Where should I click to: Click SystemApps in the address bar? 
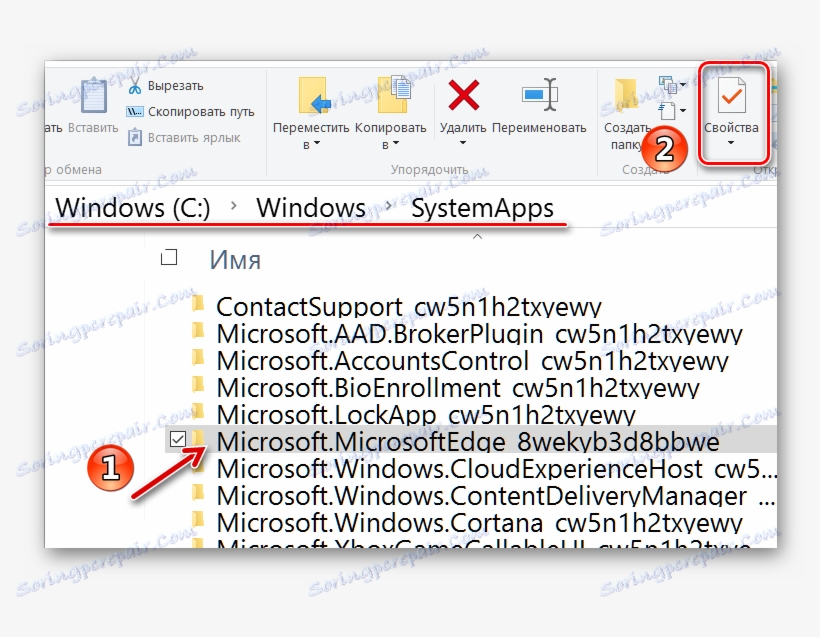click(482, 209)
